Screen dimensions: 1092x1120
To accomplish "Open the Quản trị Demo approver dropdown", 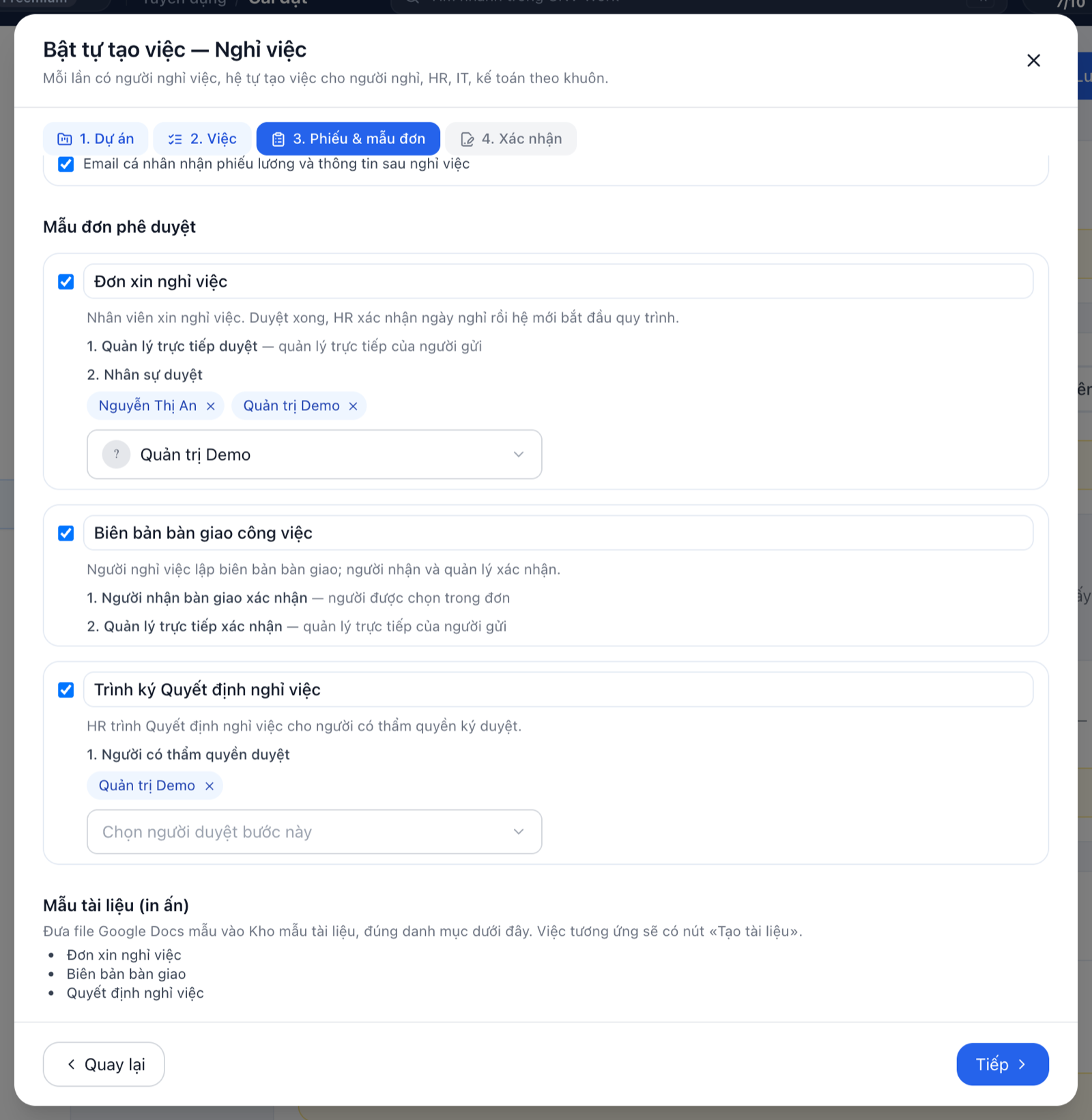I will (x=314, y=455).
